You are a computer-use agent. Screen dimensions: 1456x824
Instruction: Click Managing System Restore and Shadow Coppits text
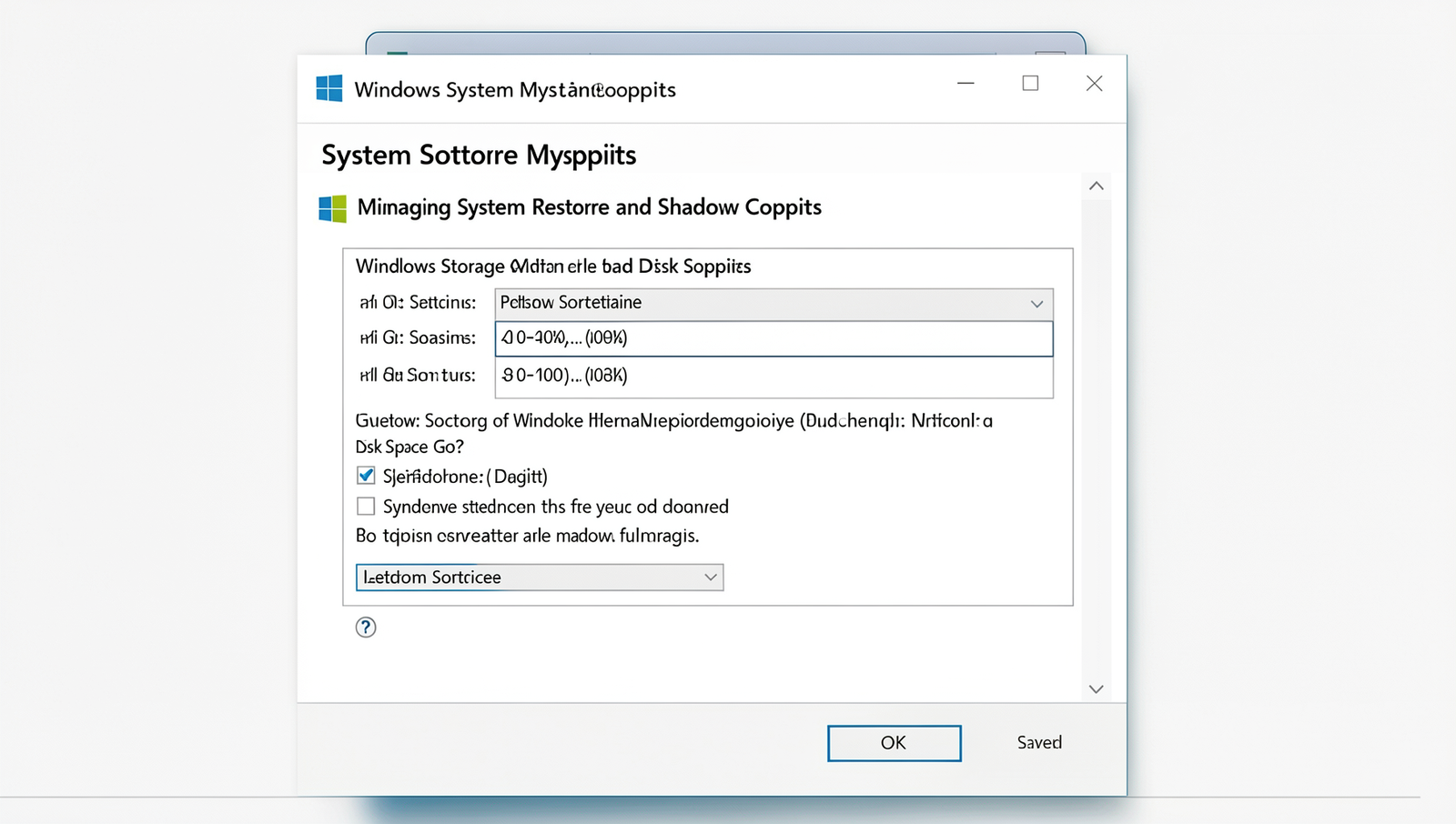[x=589, y=207]
